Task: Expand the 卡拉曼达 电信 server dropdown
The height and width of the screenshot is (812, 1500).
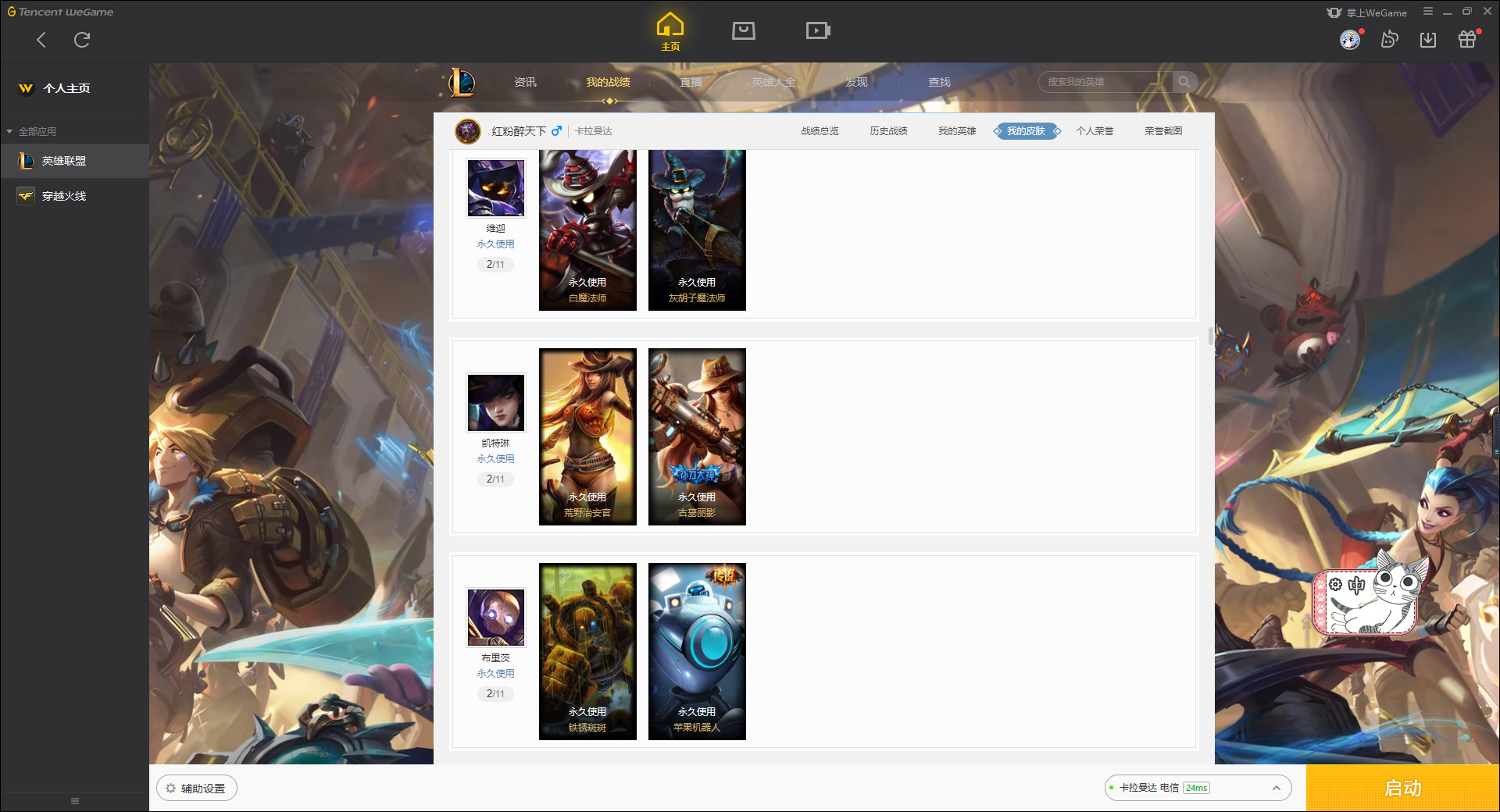Action: (x=1198, y=788)
